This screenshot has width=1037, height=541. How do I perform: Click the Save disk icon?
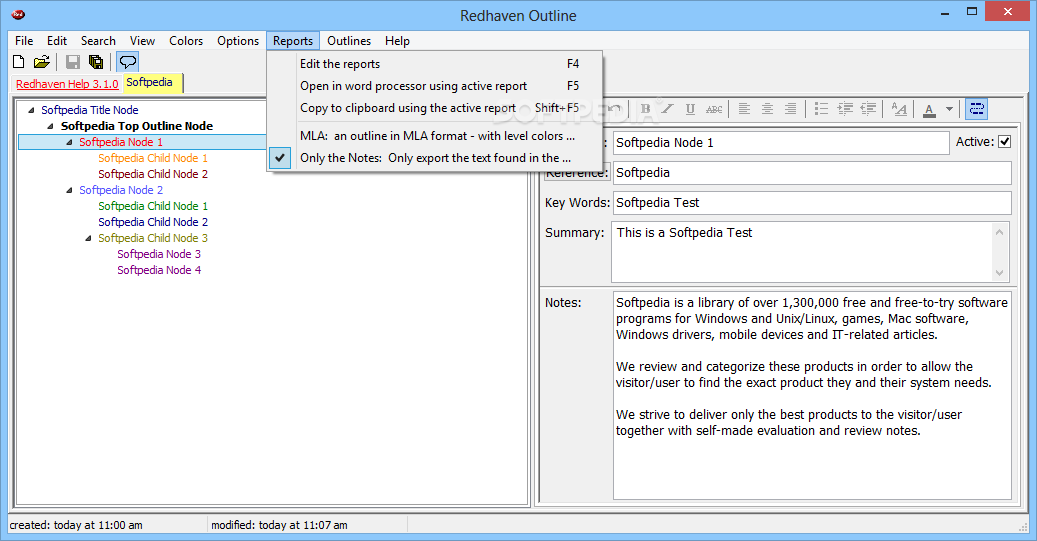(73, 62)
